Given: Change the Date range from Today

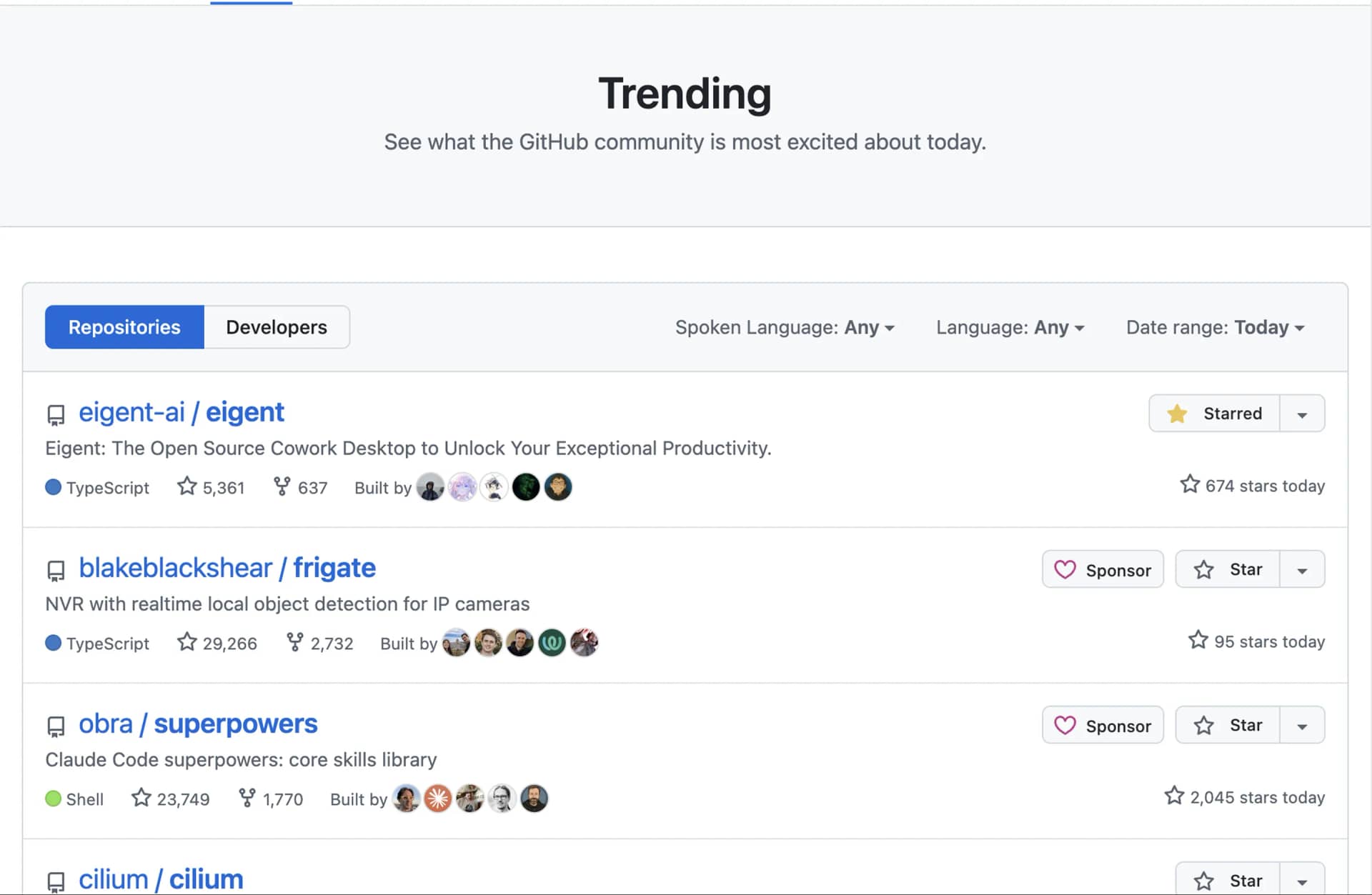Looking at the screenshot, I should click(1215, 327).
